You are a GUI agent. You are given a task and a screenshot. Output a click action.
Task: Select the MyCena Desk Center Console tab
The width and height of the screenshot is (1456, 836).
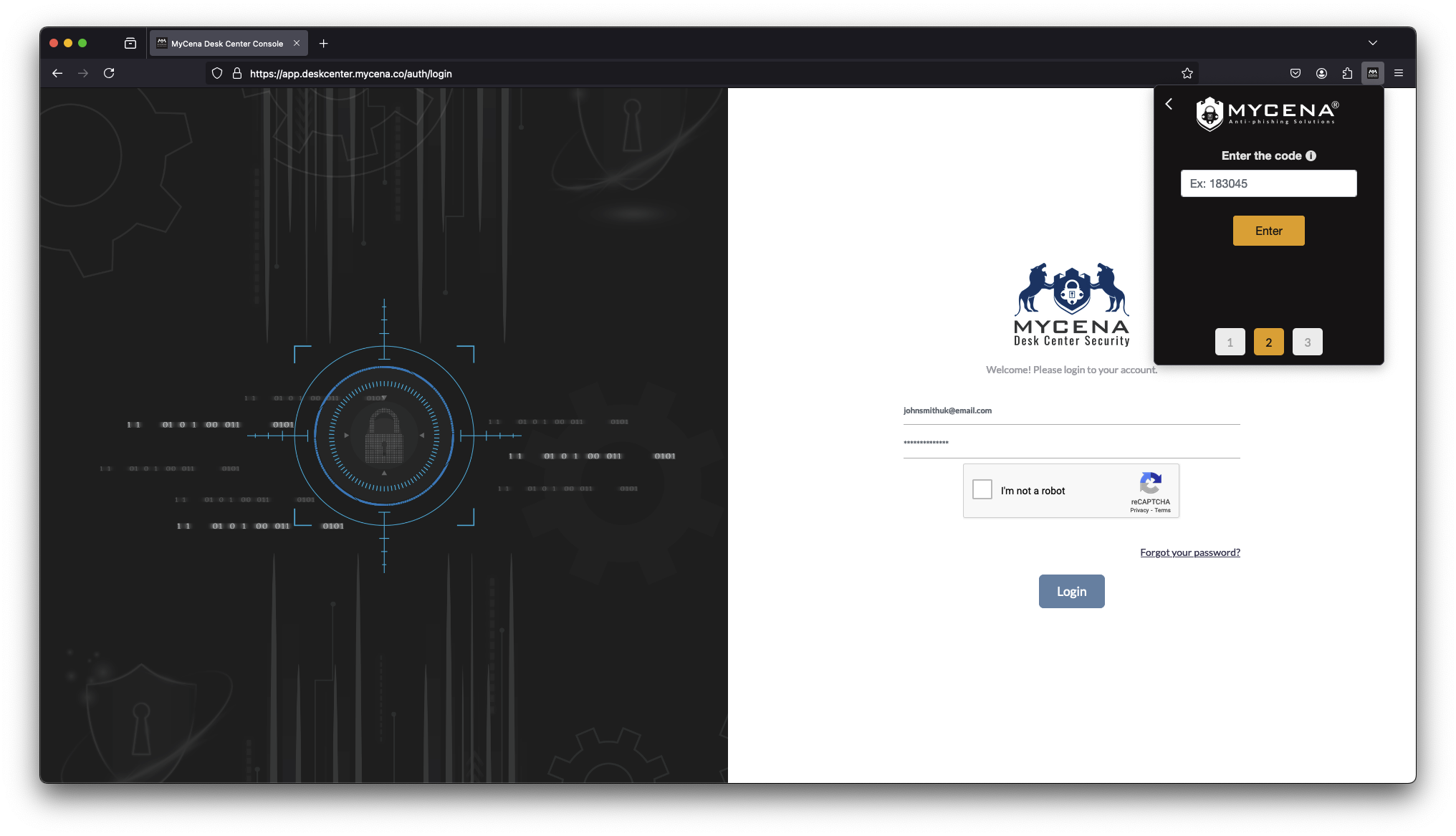[226, 43]
